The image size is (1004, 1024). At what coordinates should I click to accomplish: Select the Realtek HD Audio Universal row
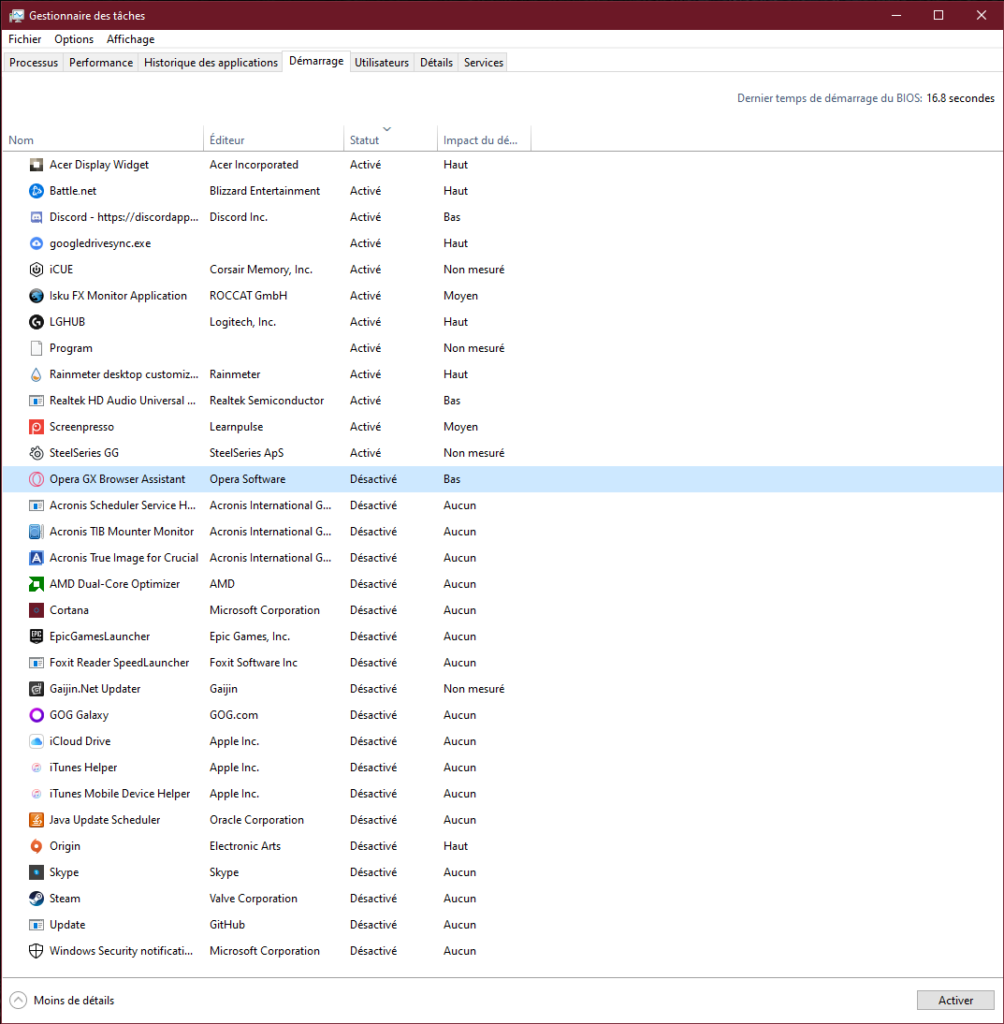coord(503,400)
